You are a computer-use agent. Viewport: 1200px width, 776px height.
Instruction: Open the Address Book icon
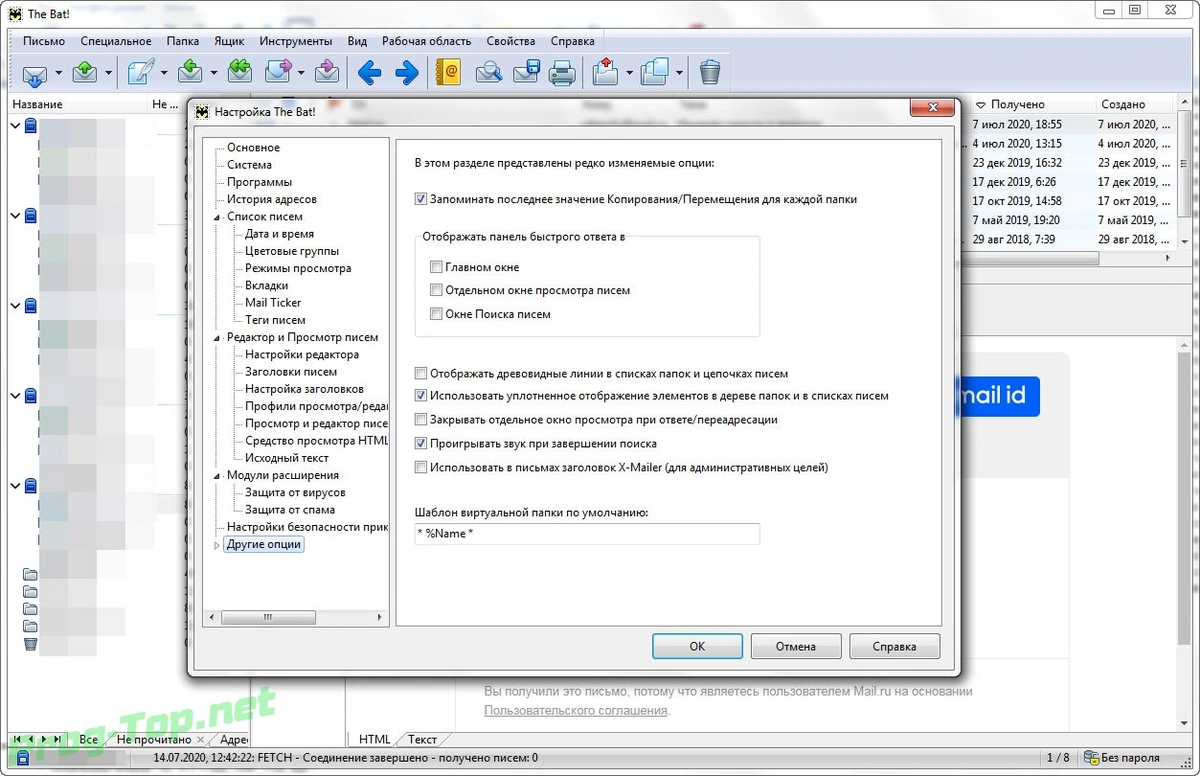[449, 73]
